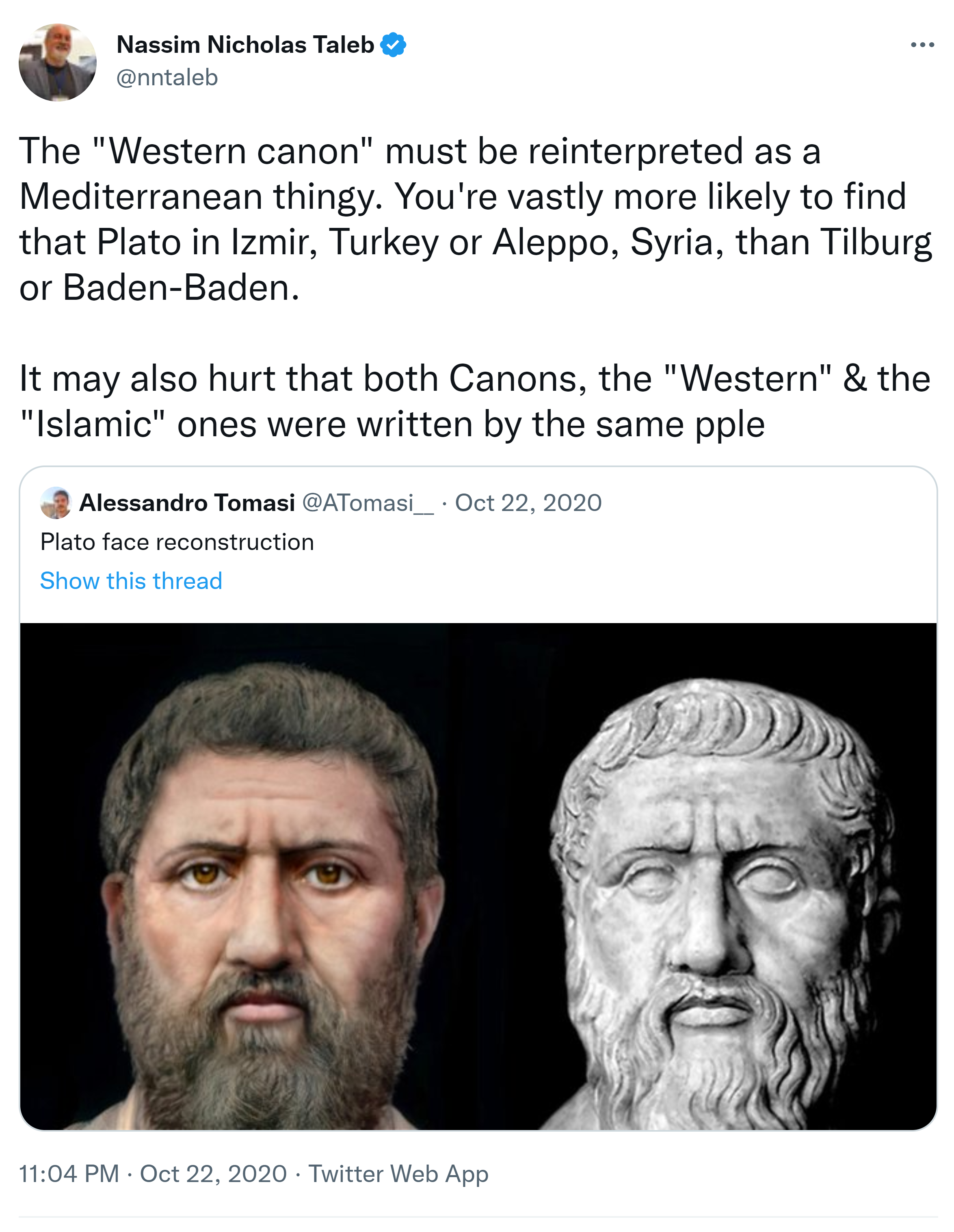Expand "Show this thread"

(x=131, y=581)
